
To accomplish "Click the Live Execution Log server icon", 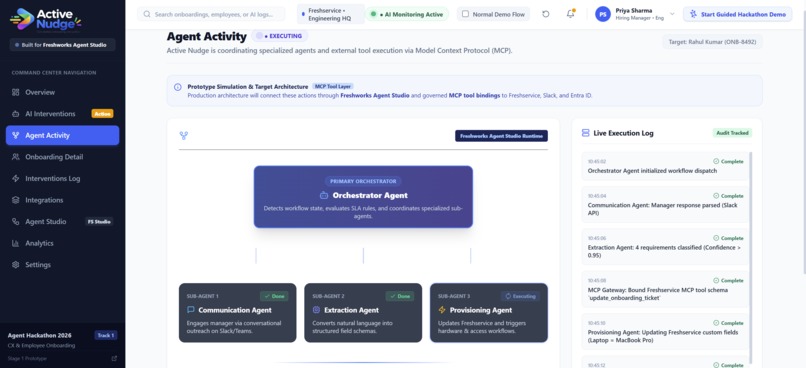I will pos(585,133).
